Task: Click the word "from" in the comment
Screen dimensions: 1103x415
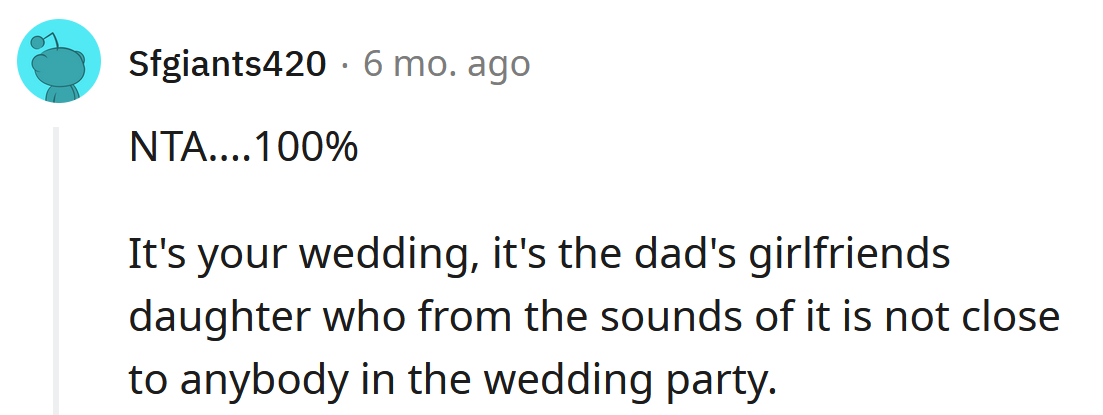Action: point(447,317)
